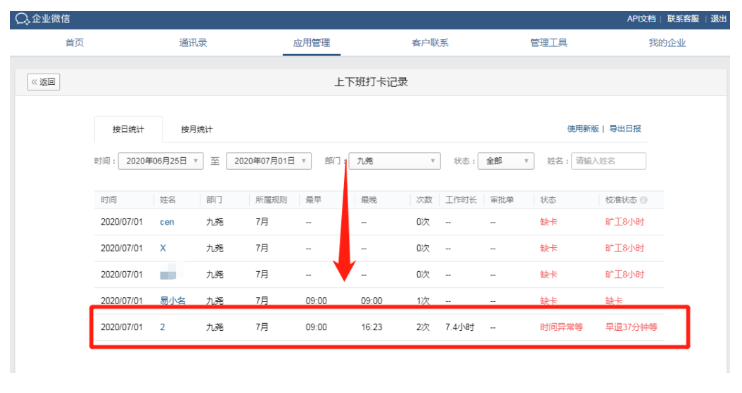Open the API文档 link
Viewport: 742px width, 393px height.
point(641,18)
